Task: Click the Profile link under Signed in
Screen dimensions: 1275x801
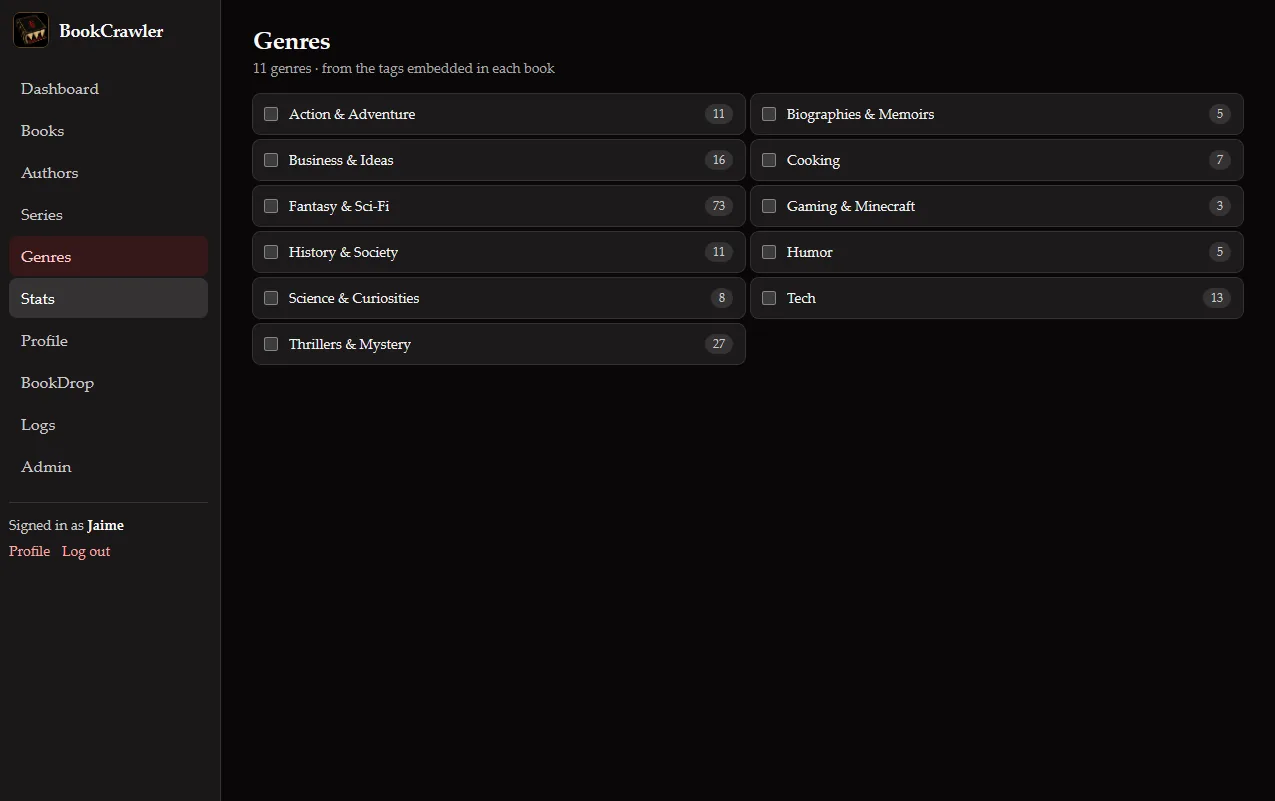Action: 29,551
